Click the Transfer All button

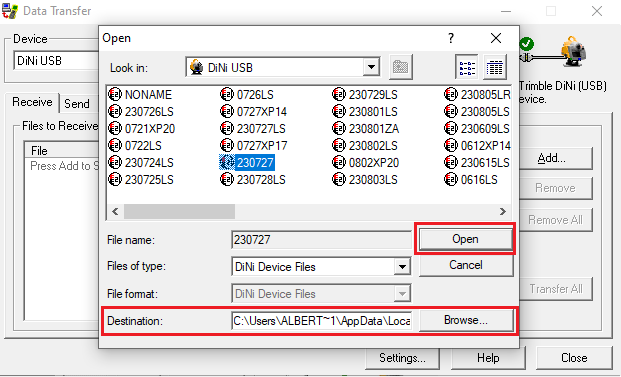556,289
